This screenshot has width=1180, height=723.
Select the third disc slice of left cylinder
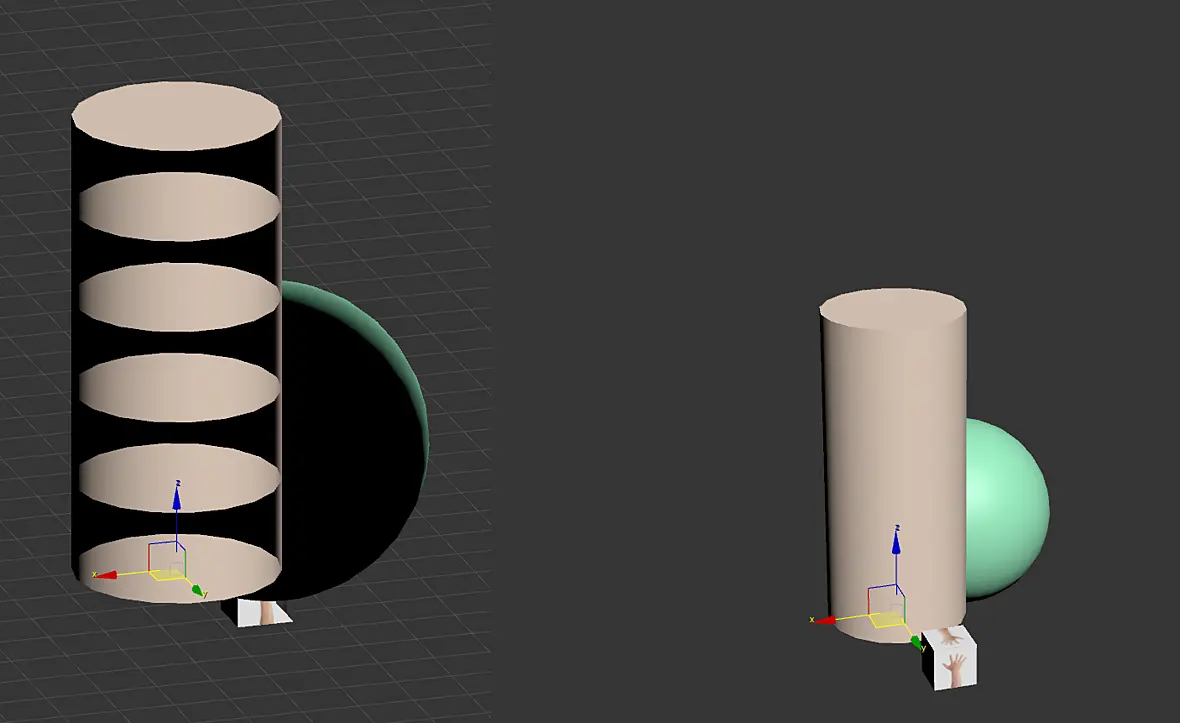click(x=179, y=297)
